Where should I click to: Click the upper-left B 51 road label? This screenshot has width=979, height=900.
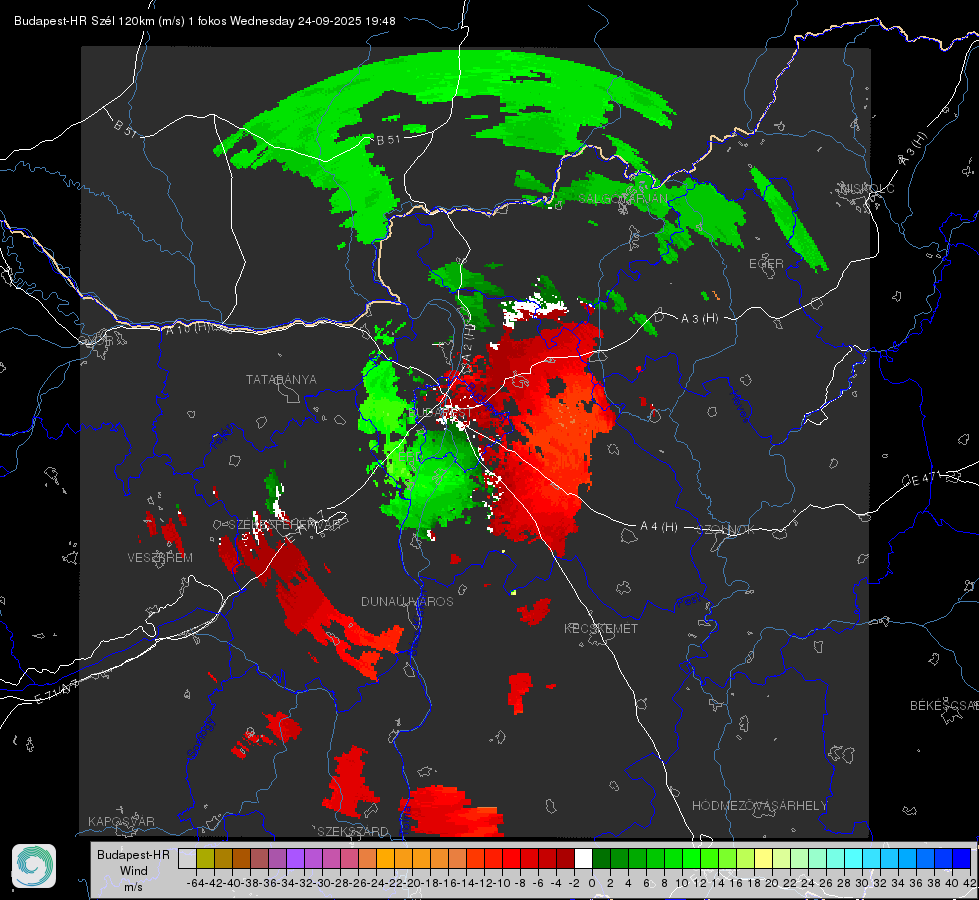(124, 127)
